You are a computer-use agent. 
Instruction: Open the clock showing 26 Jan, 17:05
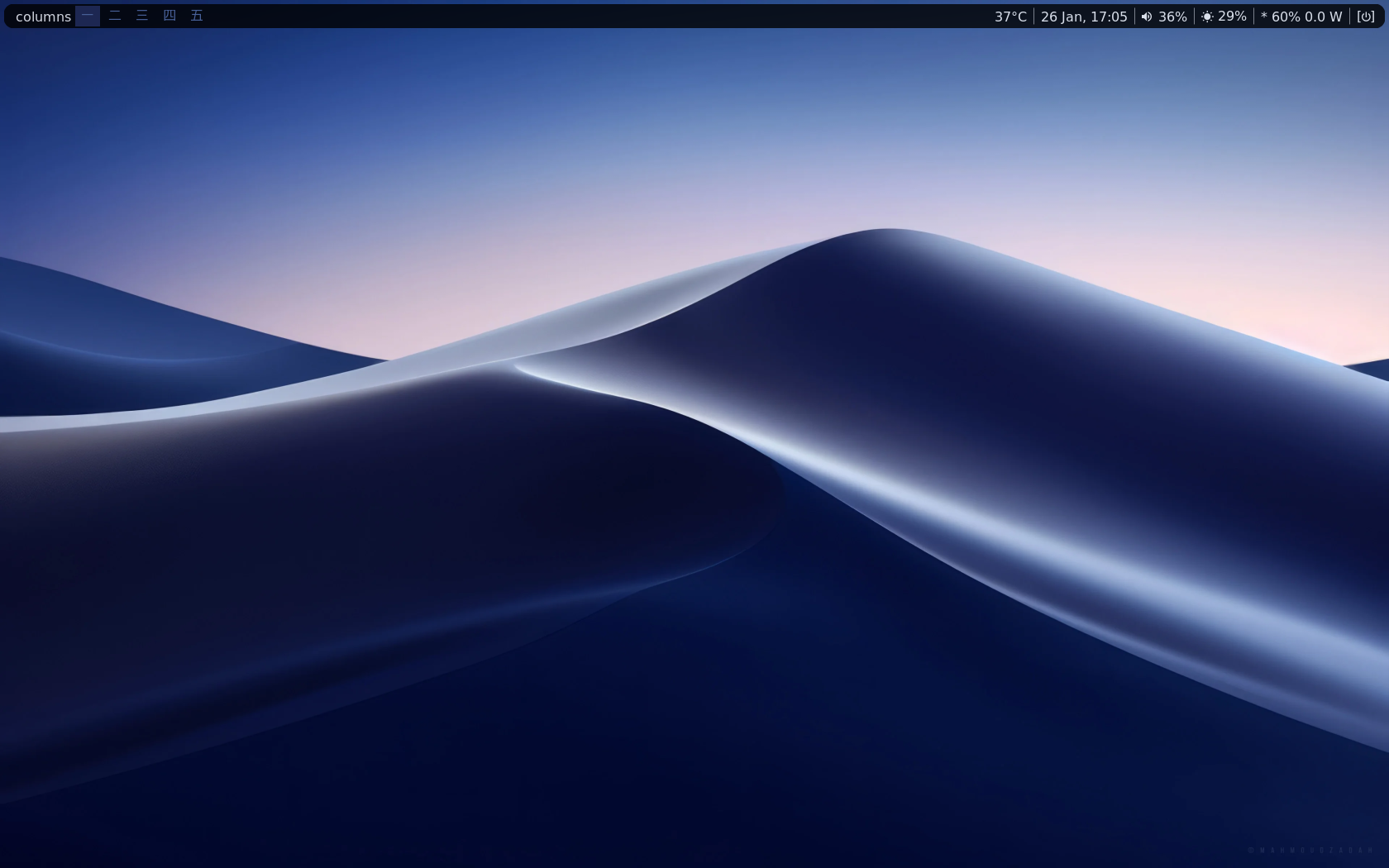click(x=1084, y=17)
